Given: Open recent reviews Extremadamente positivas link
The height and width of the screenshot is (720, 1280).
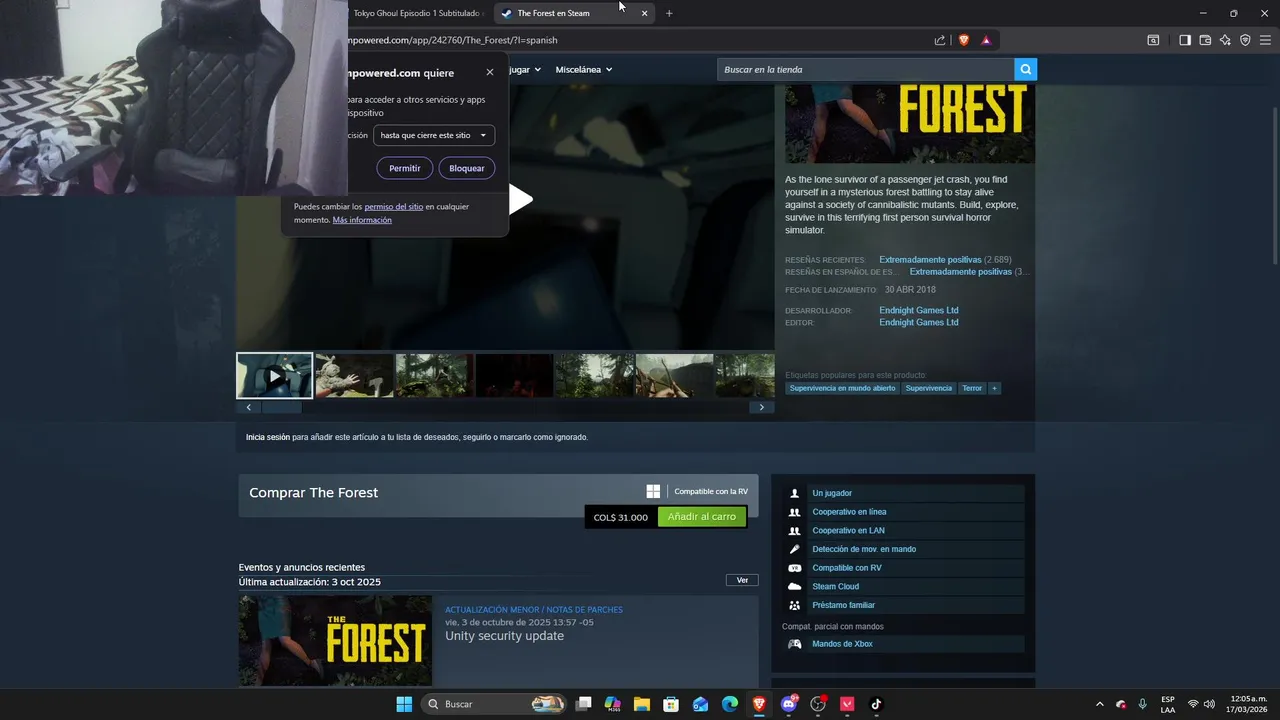Looking at the screenshot, I should coord(930,260).
